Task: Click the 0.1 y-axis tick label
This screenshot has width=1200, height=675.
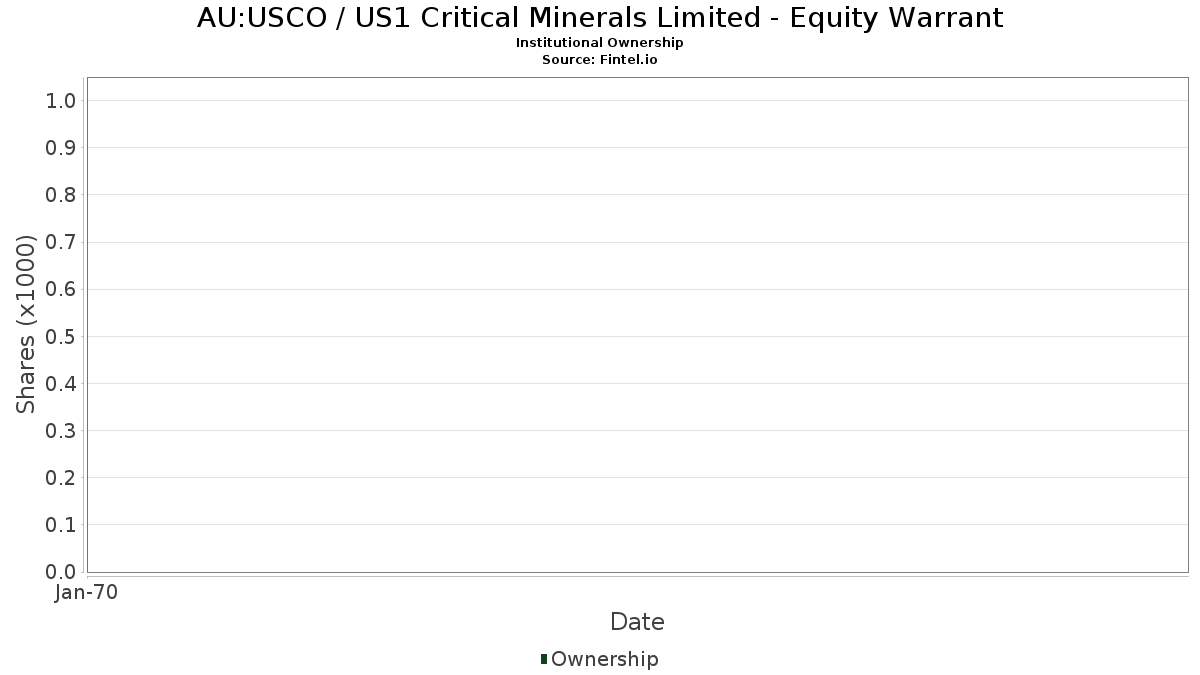Action: 62,525
